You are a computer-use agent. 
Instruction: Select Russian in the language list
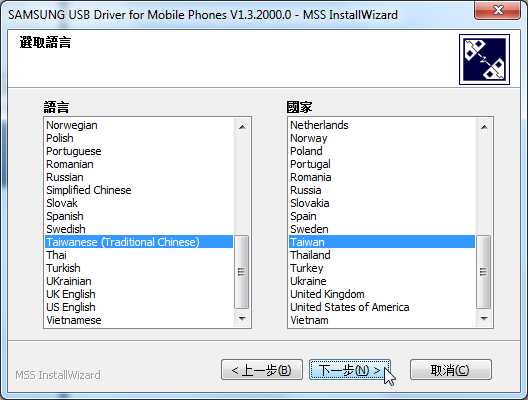coord(139,177)
